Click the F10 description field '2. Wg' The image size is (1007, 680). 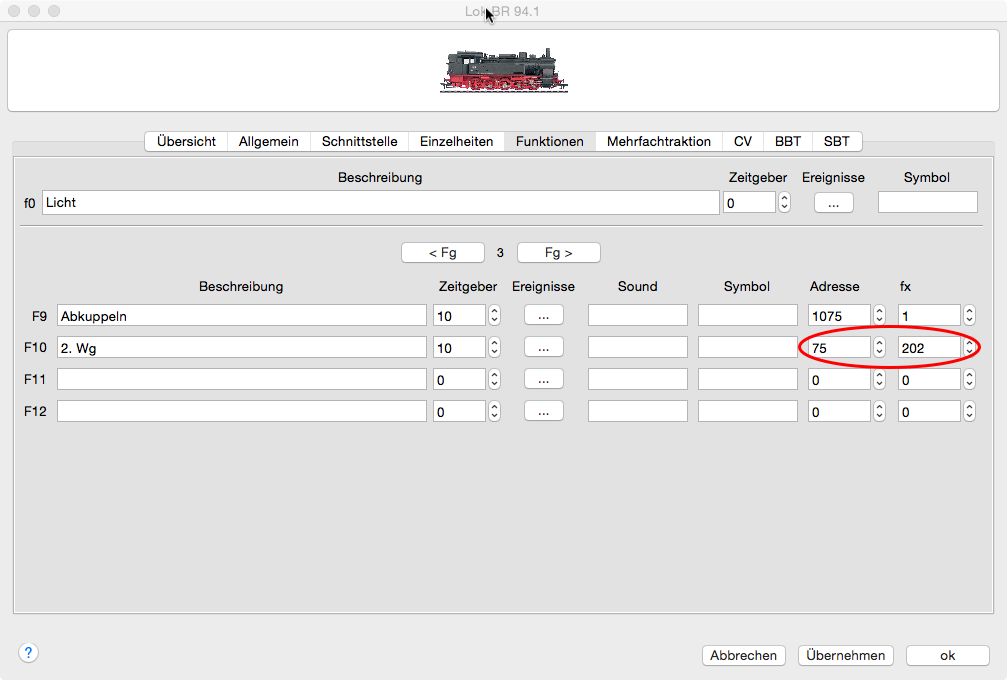click(x=241, y=348)
